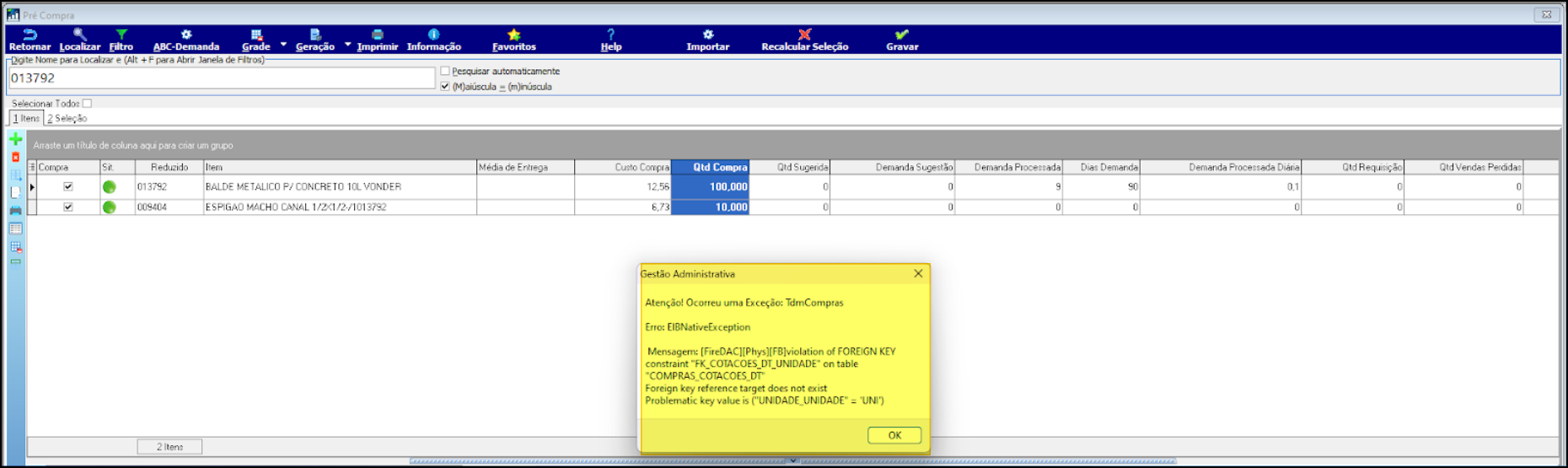Sort by Custo Compra column header
The height and width of the screenshot is (468, 1568).
pos(622,167)
